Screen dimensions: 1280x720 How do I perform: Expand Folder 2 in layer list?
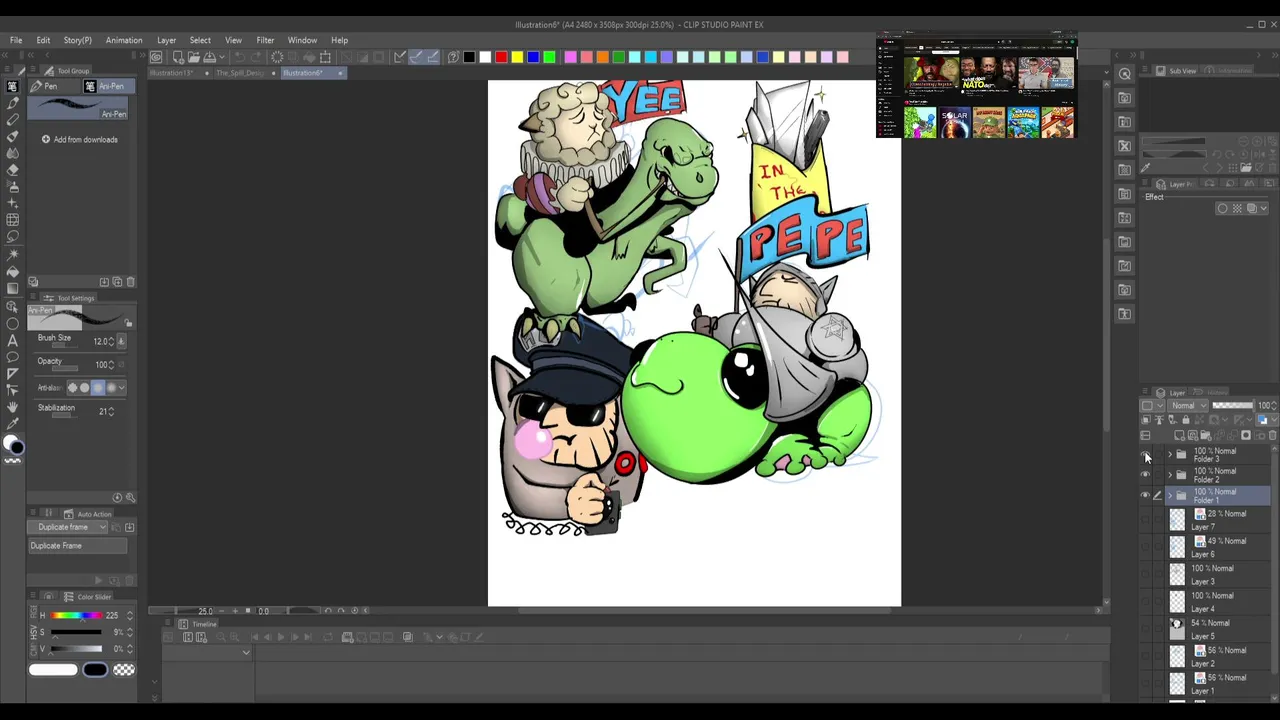tap(1170, 475)
